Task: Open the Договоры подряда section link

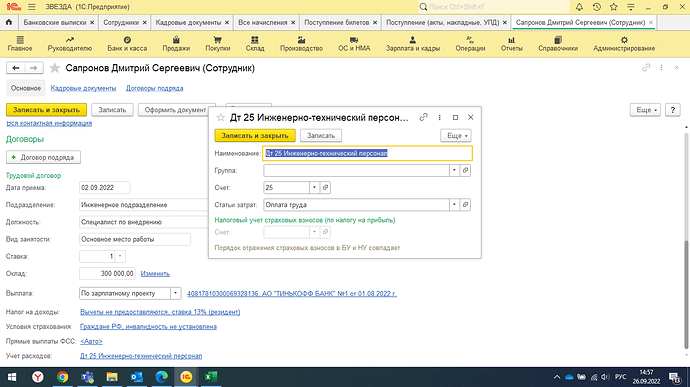Action: pos(154,88)
